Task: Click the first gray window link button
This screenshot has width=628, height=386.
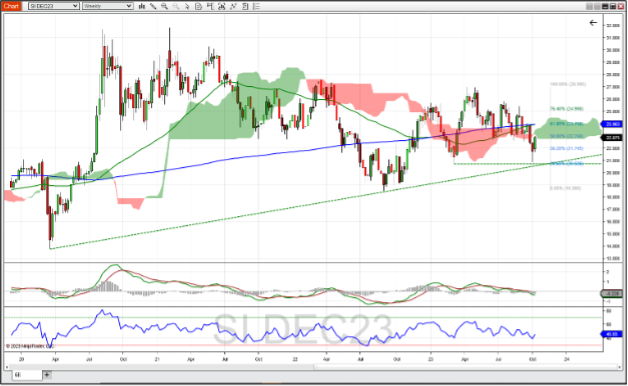Action: click(589, 6)
